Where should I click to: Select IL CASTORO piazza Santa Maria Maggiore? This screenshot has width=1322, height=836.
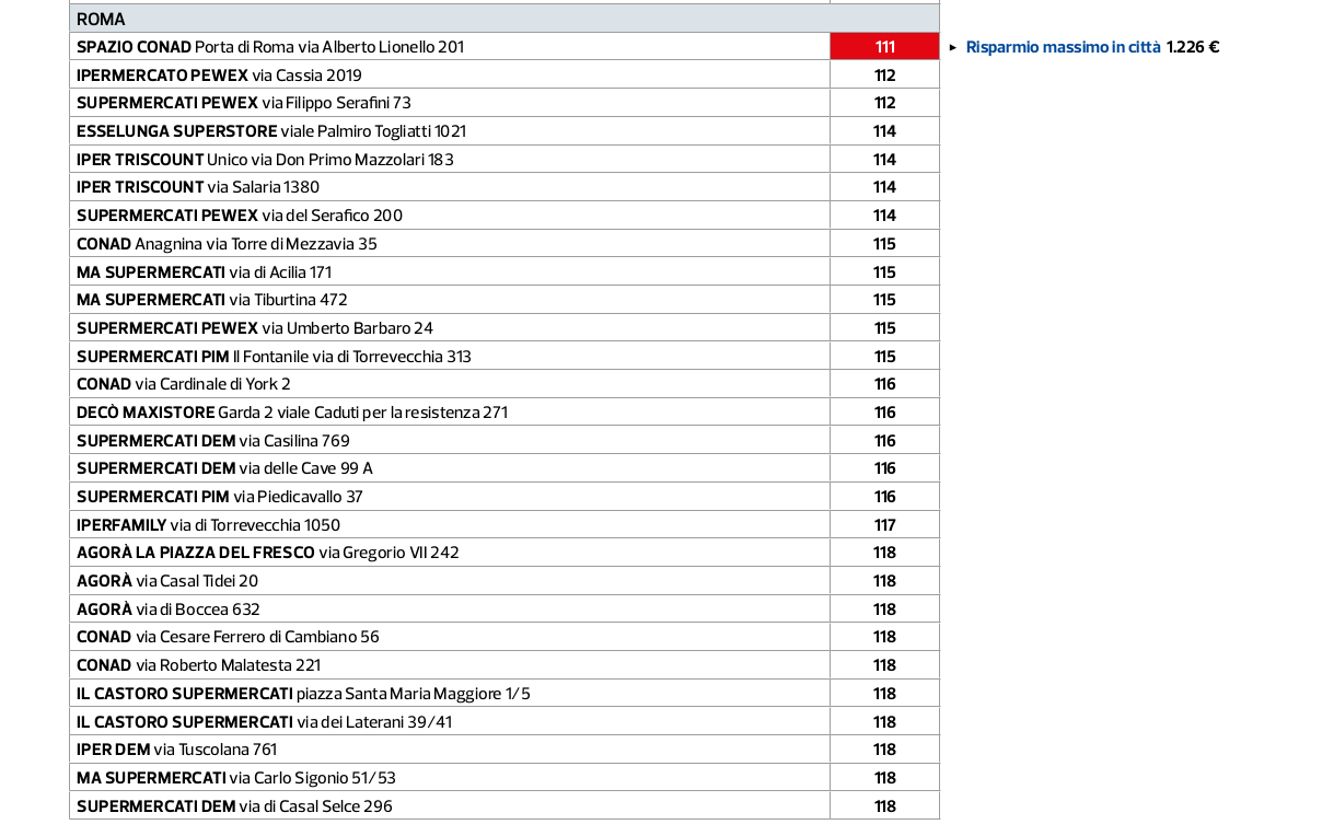tap(504, 694)
